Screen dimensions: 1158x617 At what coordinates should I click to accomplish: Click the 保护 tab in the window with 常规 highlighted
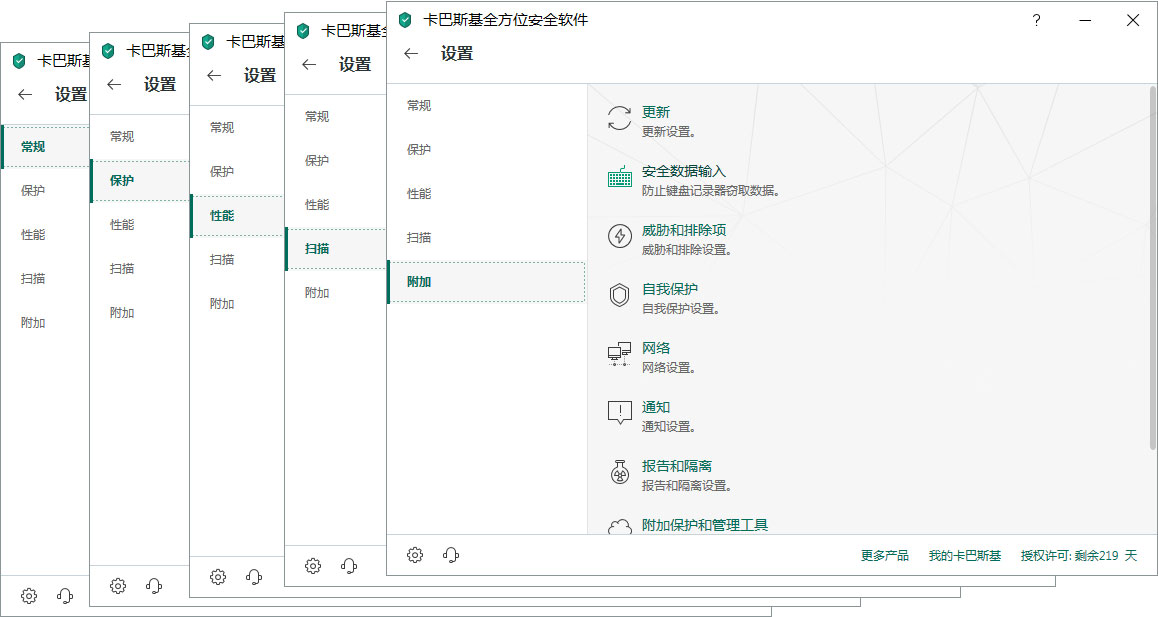tap(32, 191)
